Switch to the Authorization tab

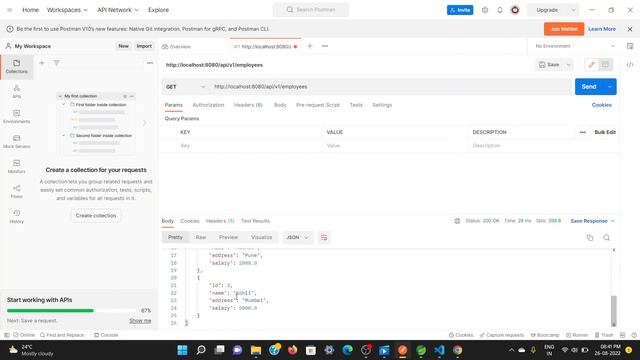coord(208,105)
